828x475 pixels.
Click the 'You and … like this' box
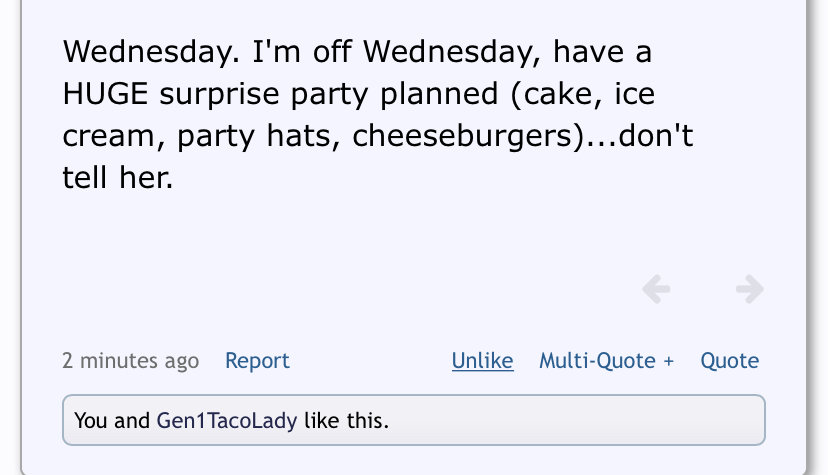coord(413,420)
